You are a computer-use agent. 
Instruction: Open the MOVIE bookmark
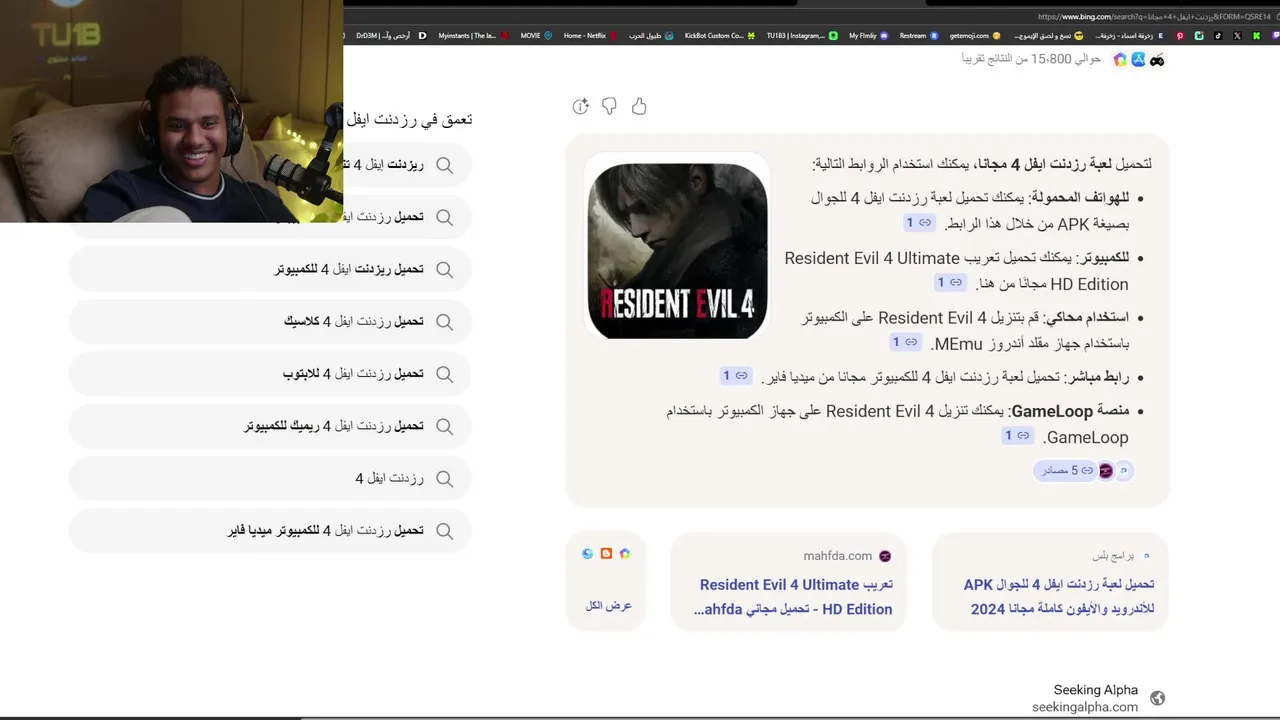pos(536,36)
